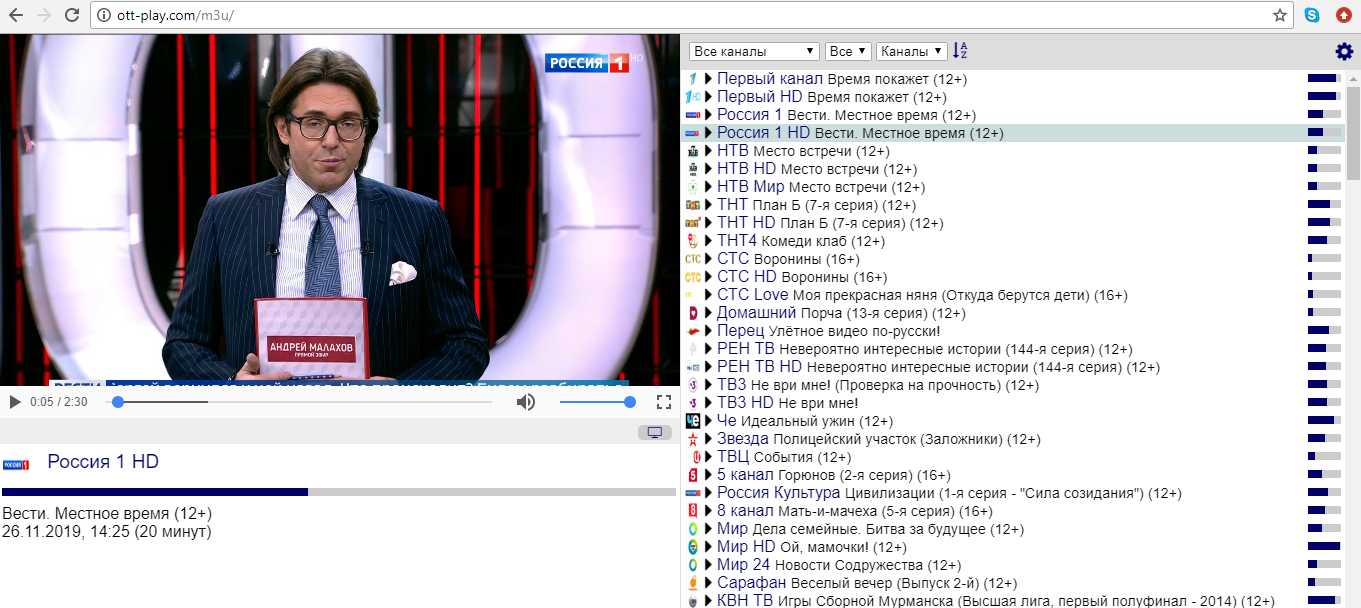
Task: Expand the НТВ channel triangle
Action: (708, 151)
